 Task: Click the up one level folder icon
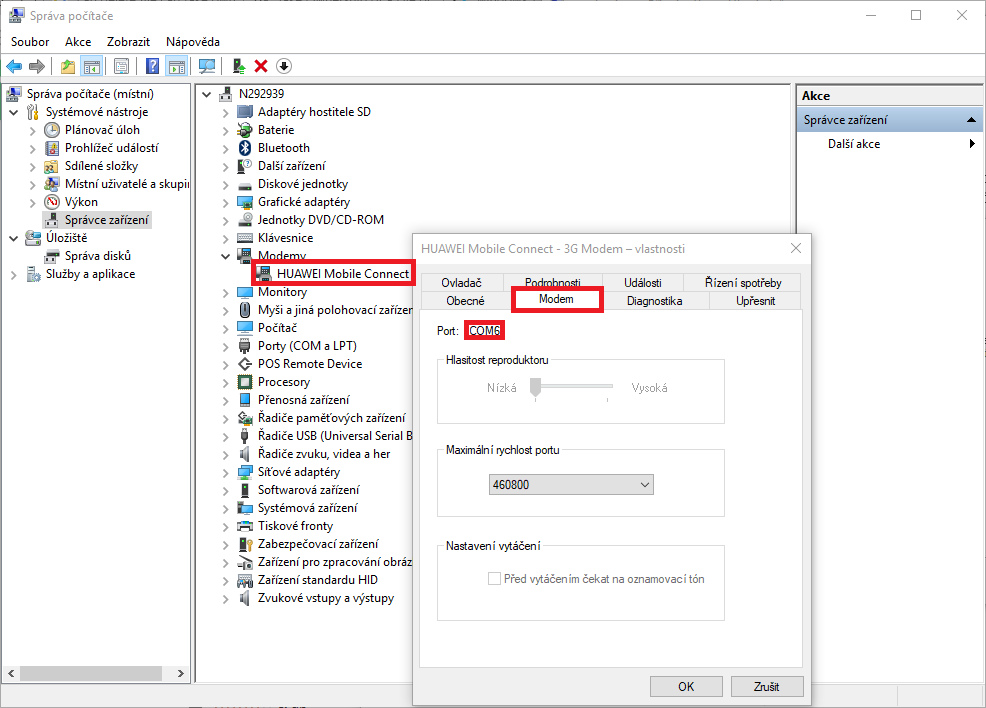pos(68,66)
